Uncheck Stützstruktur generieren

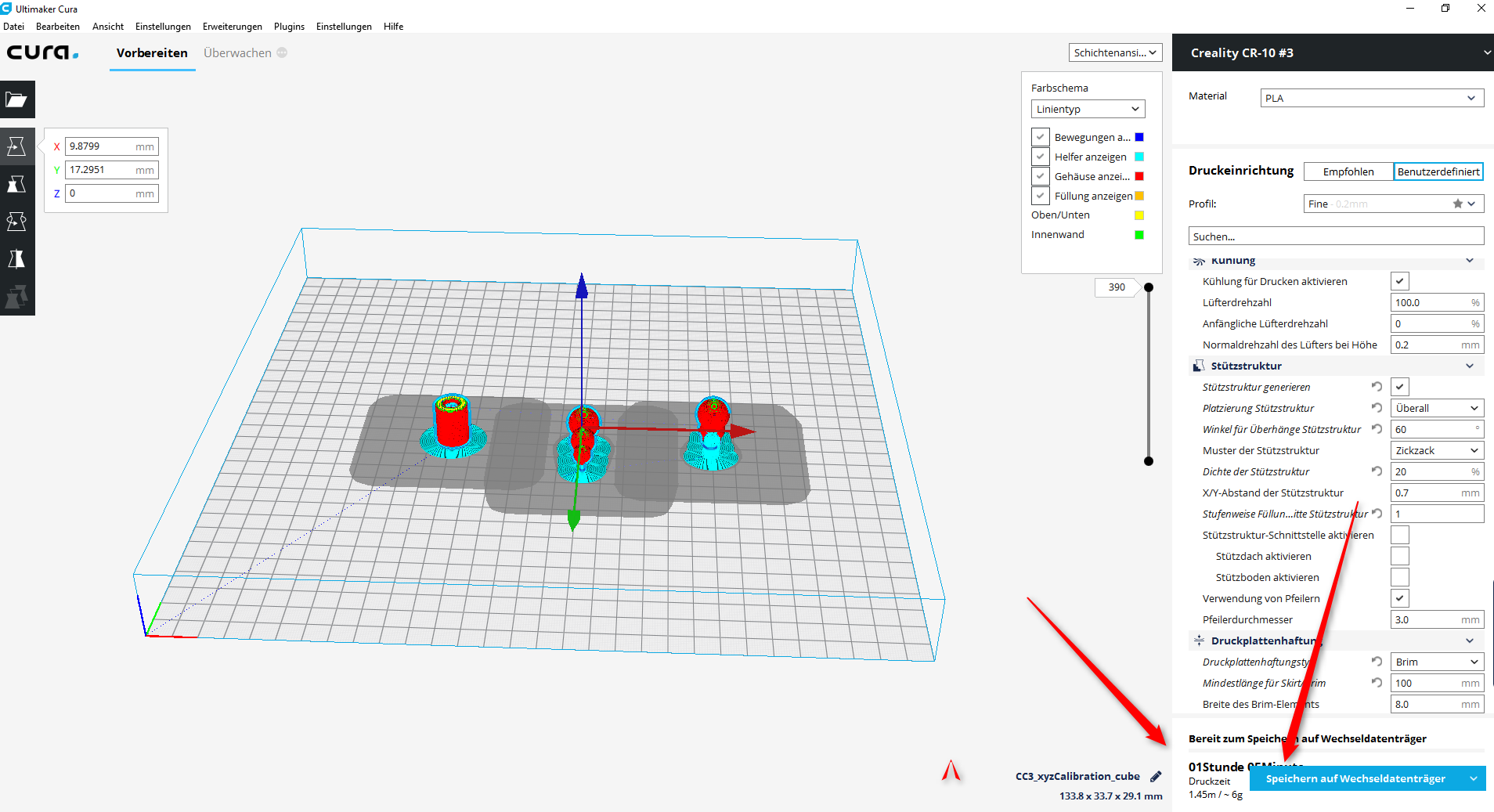pyautogui.click(x=1400, y=387)
